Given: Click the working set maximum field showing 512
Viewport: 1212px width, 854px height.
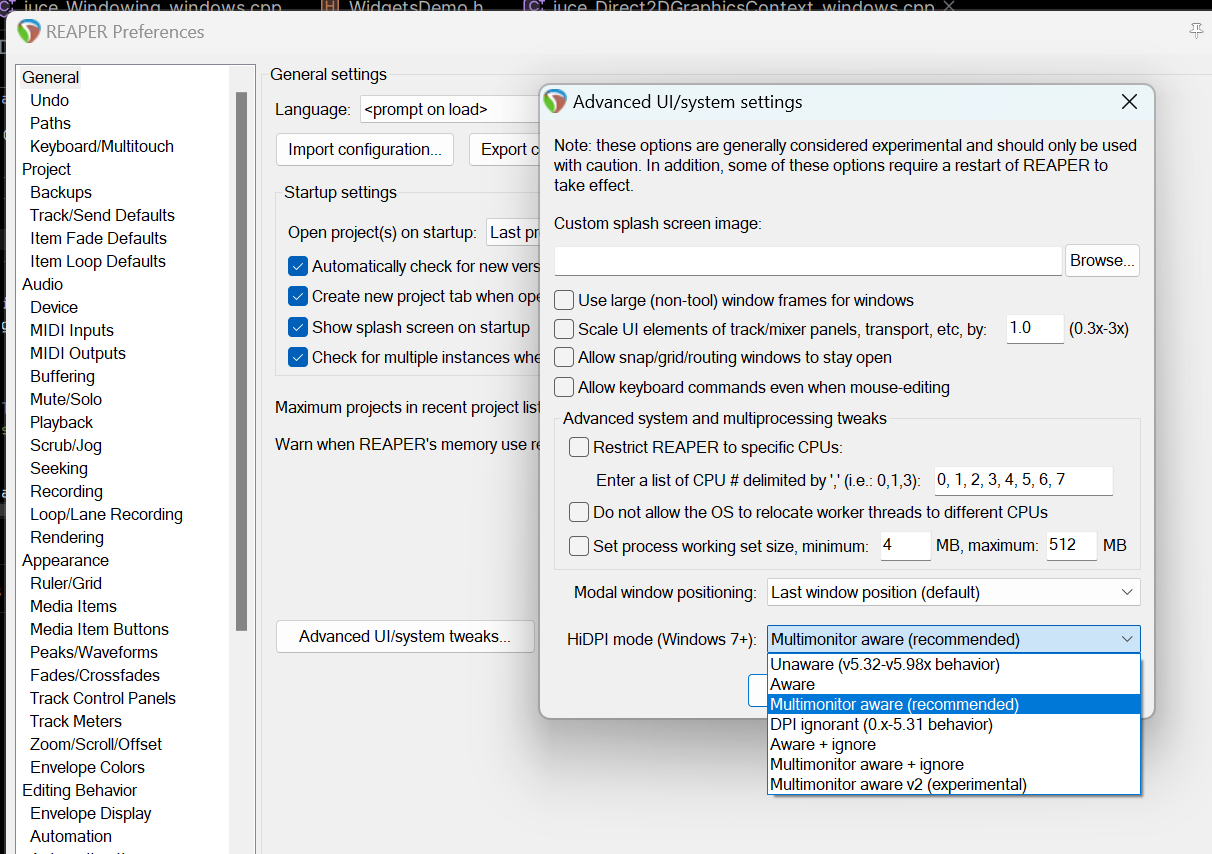Looking at the screenshot, I should [x=1071, y=546].
